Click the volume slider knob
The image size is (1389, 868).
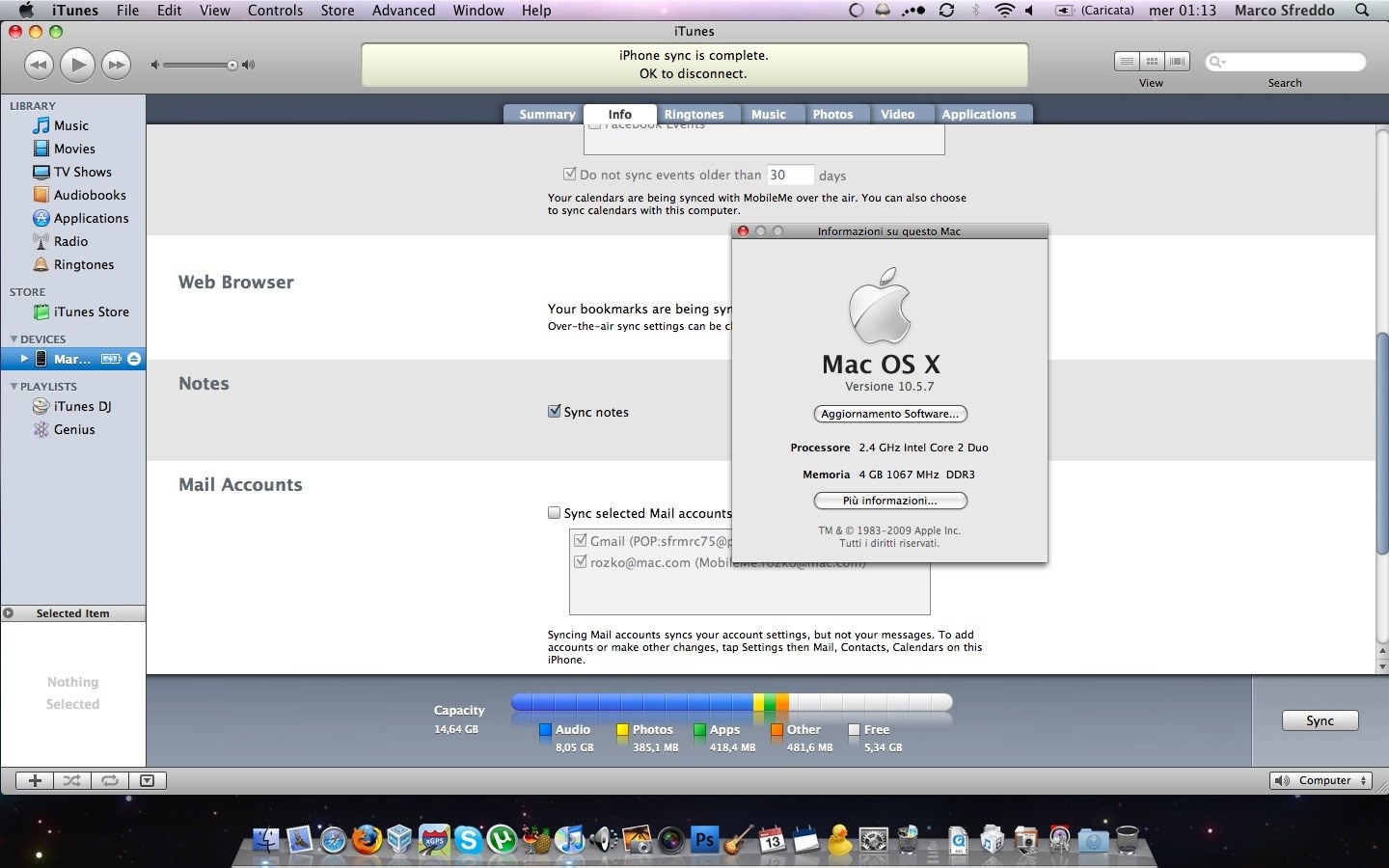(232, 65)
